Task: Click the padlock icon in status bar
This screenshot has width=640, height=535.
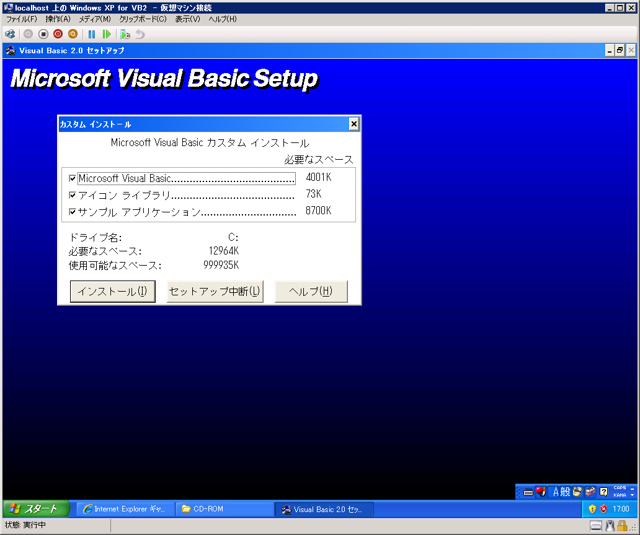Action: [622, 526]
